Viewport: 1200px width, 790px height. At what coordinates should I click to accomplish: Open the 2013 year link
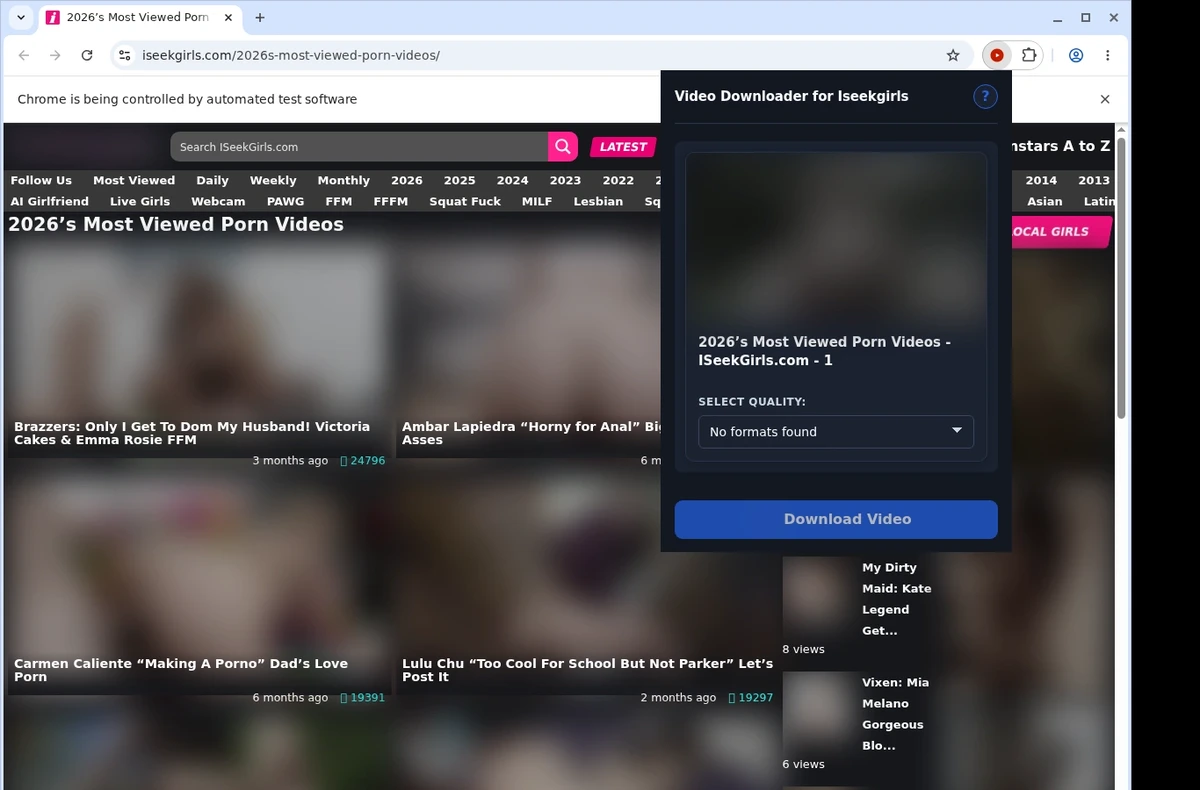[1094, 180]
